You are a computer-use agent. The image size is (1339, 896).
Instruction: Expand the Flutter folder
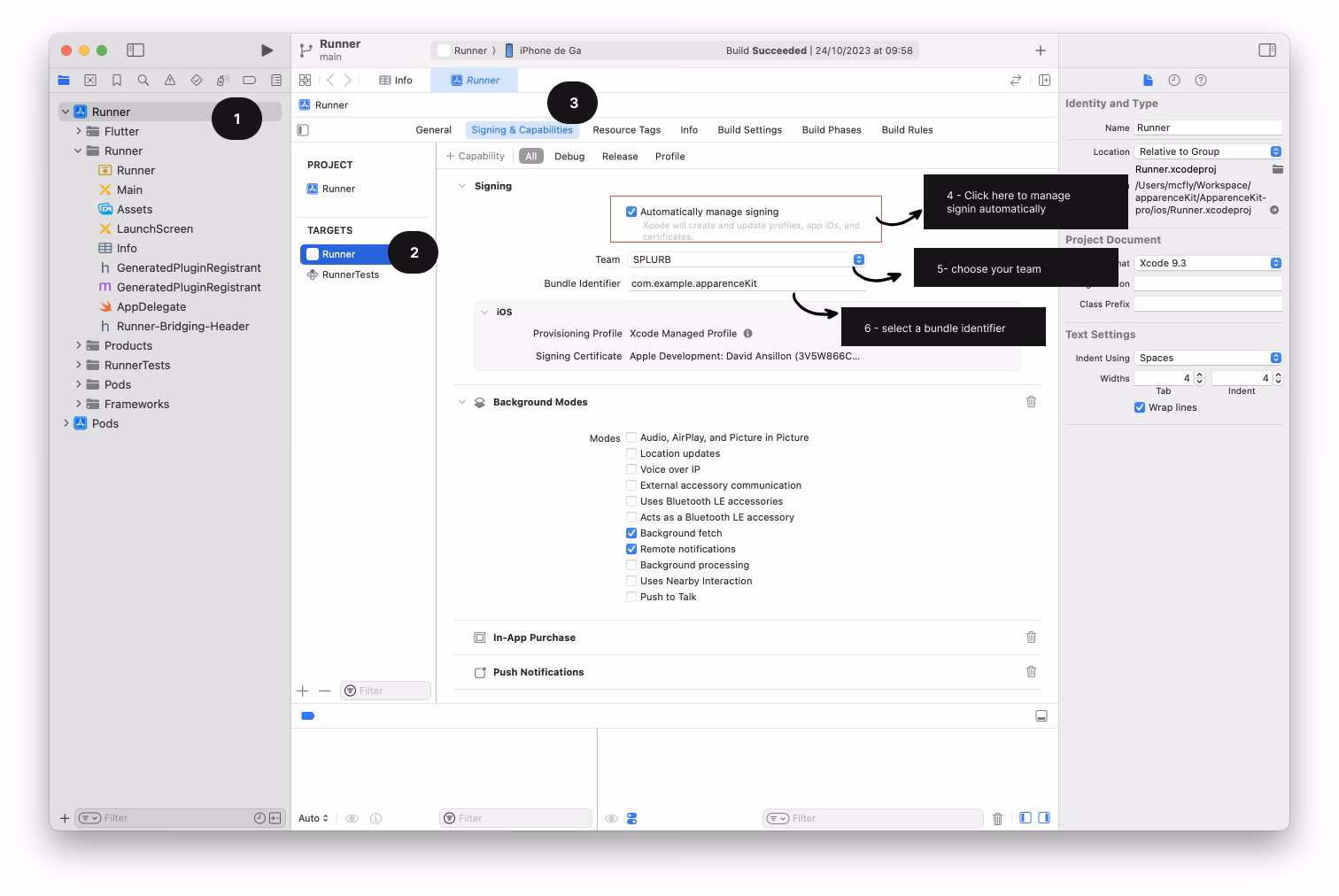78,131
